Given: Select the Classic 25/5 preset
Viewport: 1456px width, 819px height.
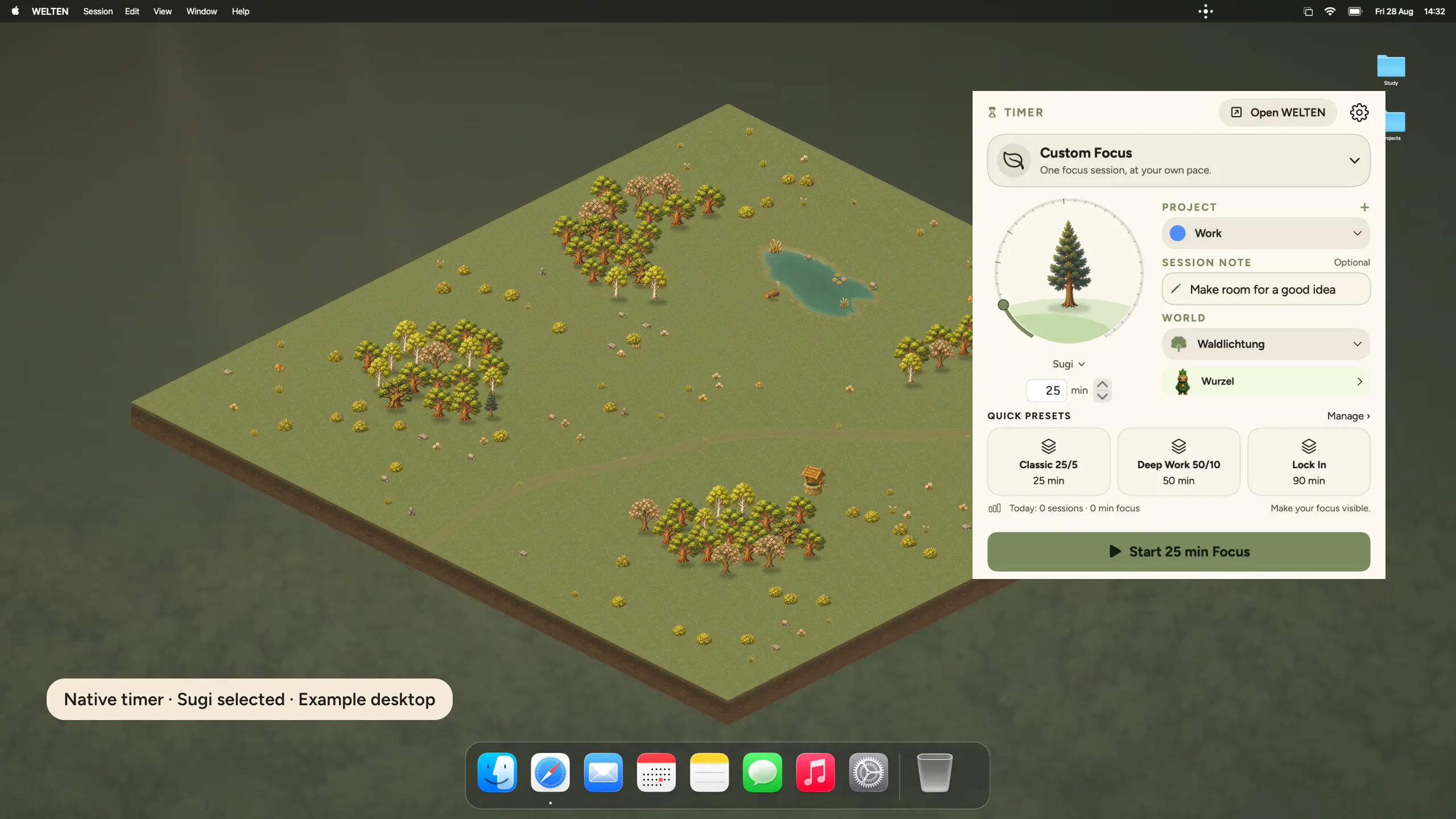Looking at the screenshot, I should click(1048, 461).
